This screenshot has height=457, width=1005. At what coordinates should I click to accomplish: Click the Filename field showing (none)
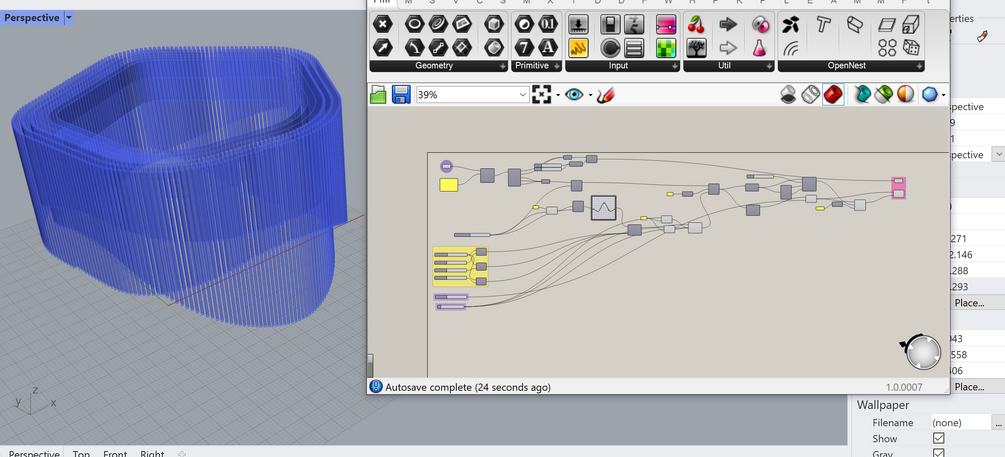click(x=960, y=422)
